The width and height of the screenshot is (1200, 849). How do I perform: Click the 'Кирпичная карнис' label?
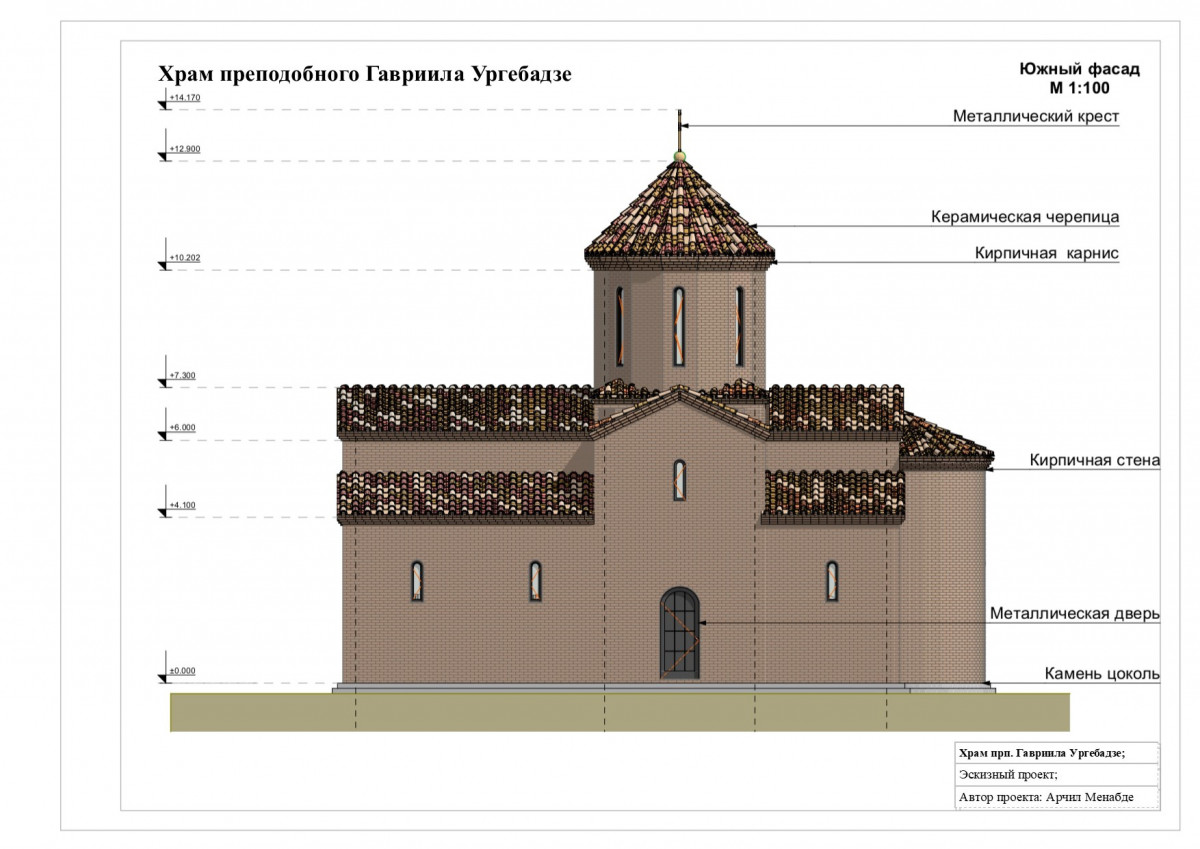(x=1047, y=254)
